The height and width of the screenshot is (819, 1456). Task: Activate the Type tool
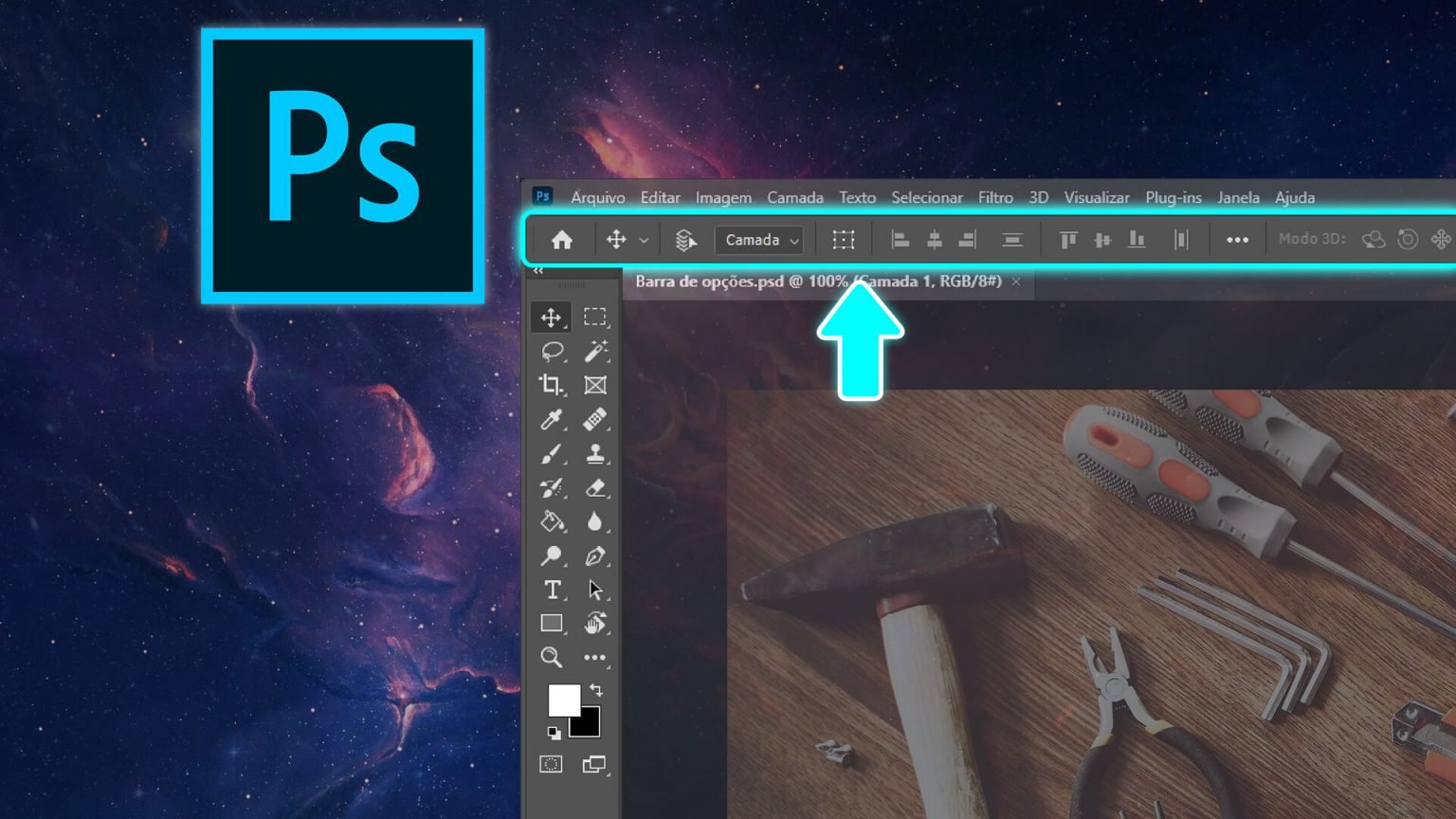(552, 590)
